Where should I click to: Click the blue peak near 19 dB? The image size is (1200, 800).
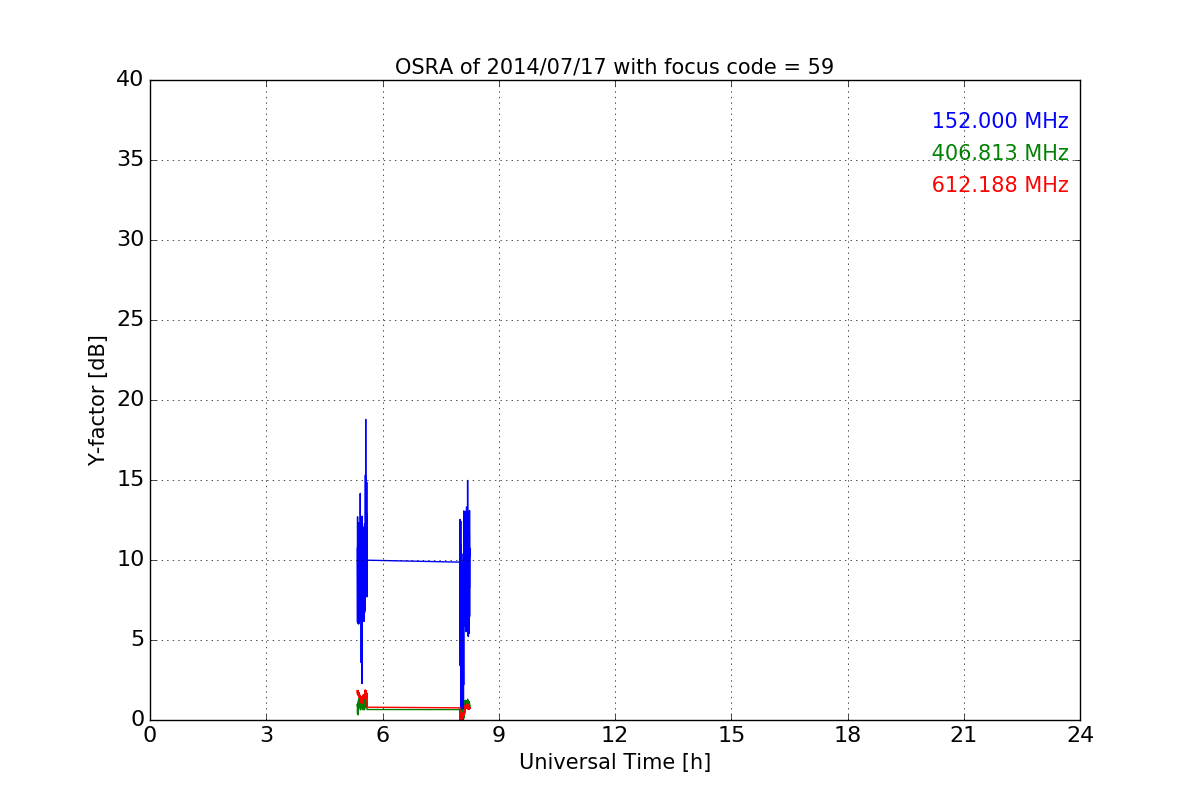pyautogui.click(x=366, y=421)
